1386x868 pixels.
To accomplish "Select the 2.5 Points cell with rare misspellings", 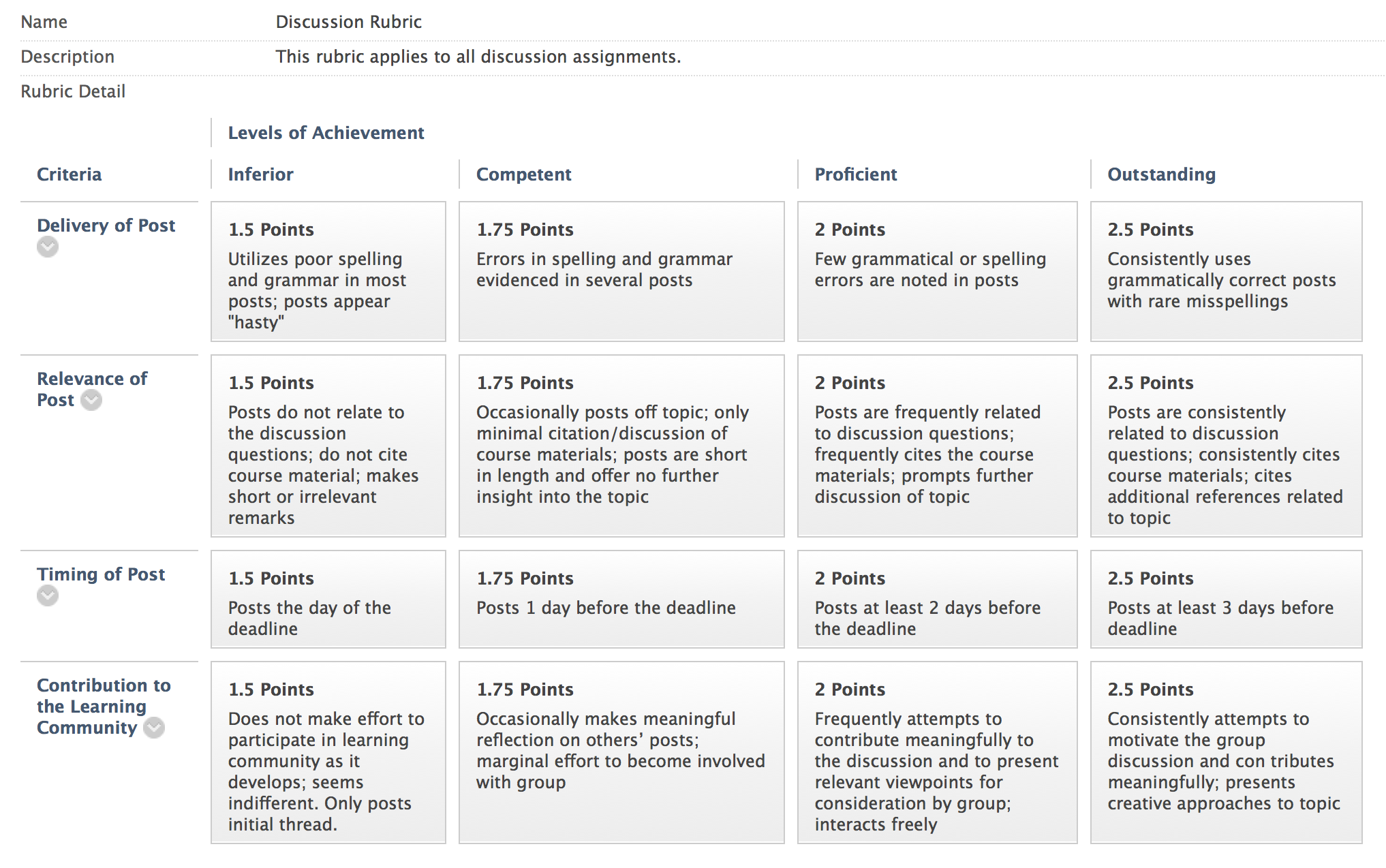I will [x=1226, y=271].
